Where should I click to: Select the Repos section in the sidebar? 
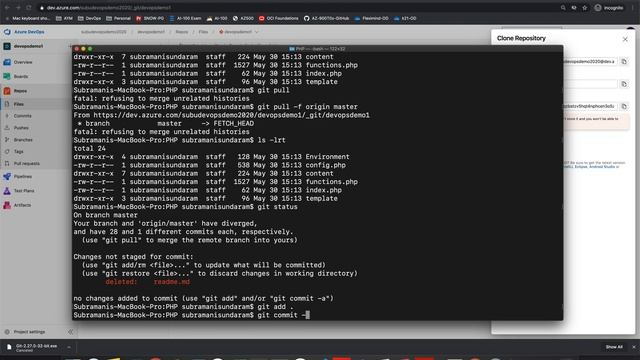click(20, 91)
